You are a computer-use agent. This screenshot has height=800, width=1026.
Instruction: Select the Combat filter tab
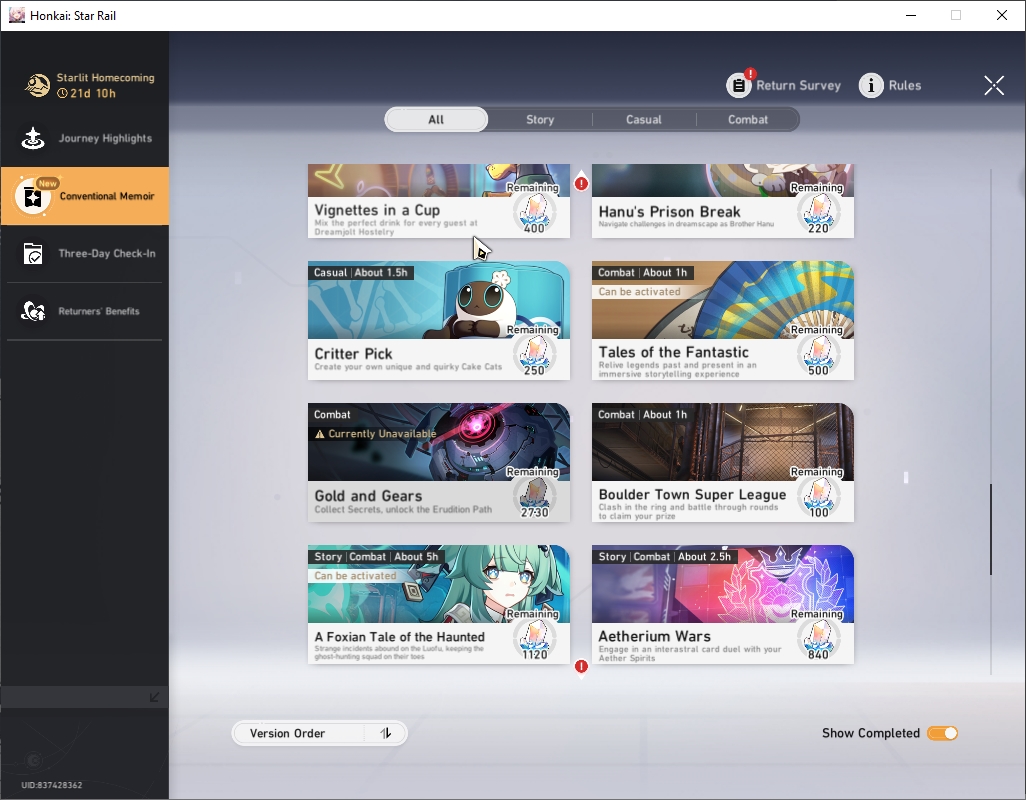748,120
